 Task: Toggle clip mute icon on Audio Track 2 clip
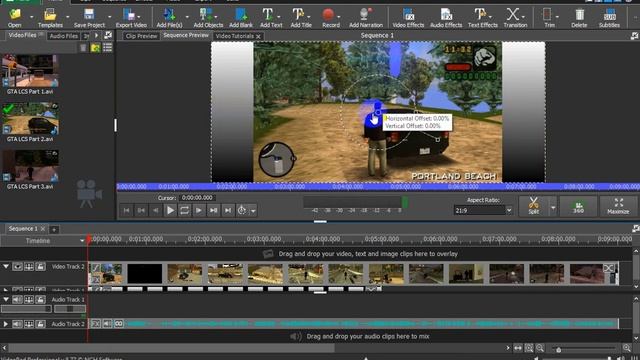point(107,324)
